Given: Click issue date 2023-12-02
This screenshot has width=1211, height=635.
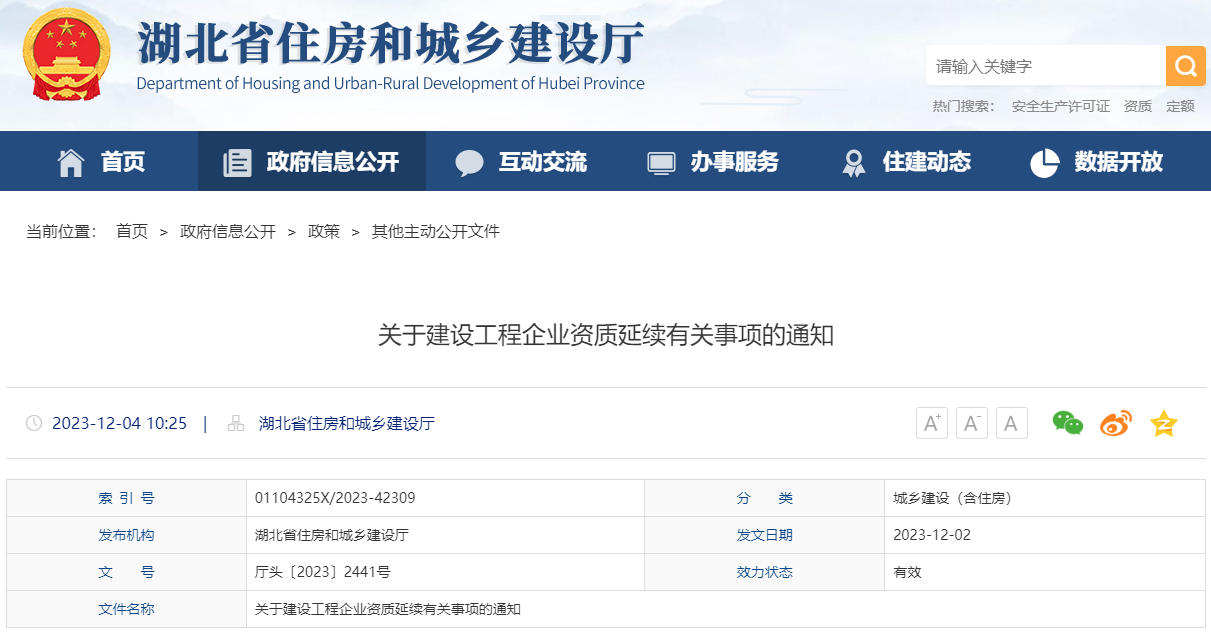Looking at the screenshot, I should 932,535.
